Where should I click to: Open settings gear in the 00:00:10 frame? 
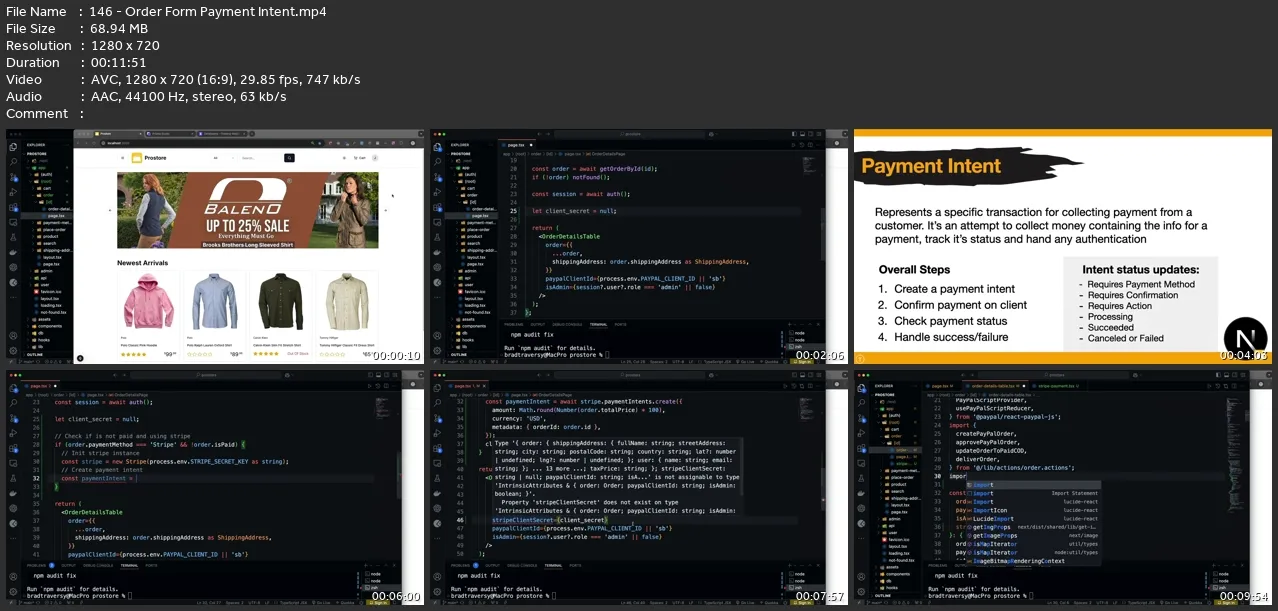point(14,351)
